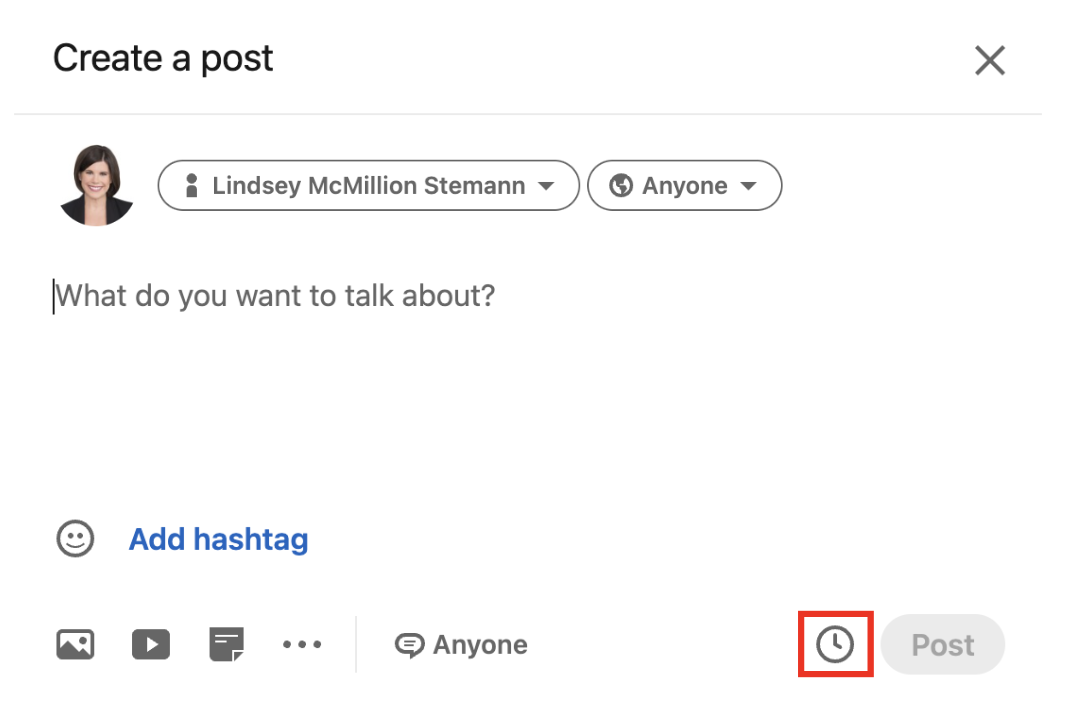1070x708 pixels.
Task: Click the Add hashtag link
Action: click(218, 540)
